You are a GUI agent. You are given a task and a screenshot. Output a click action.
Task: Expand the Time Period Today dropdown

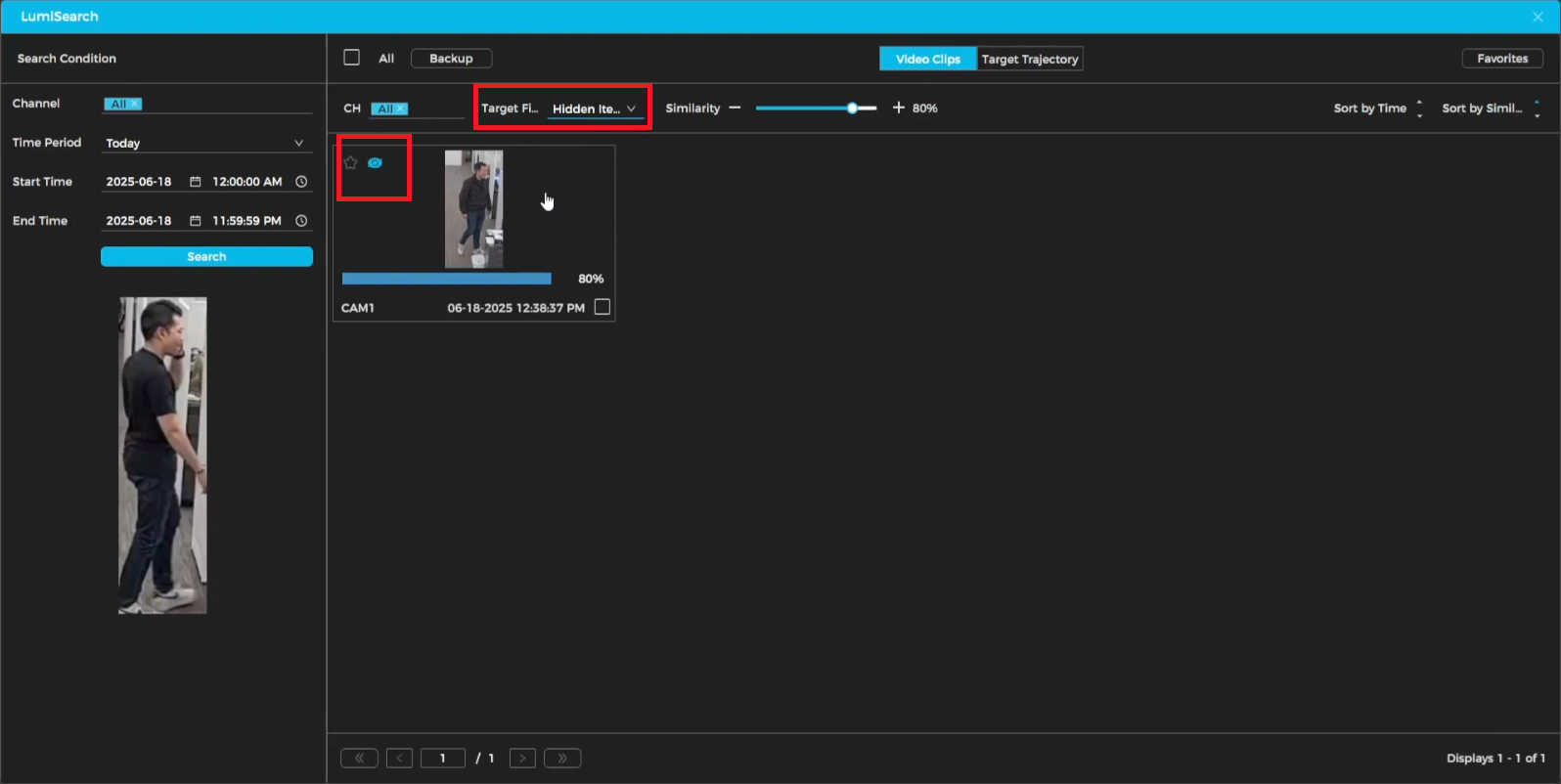click(x=298, y=143)
